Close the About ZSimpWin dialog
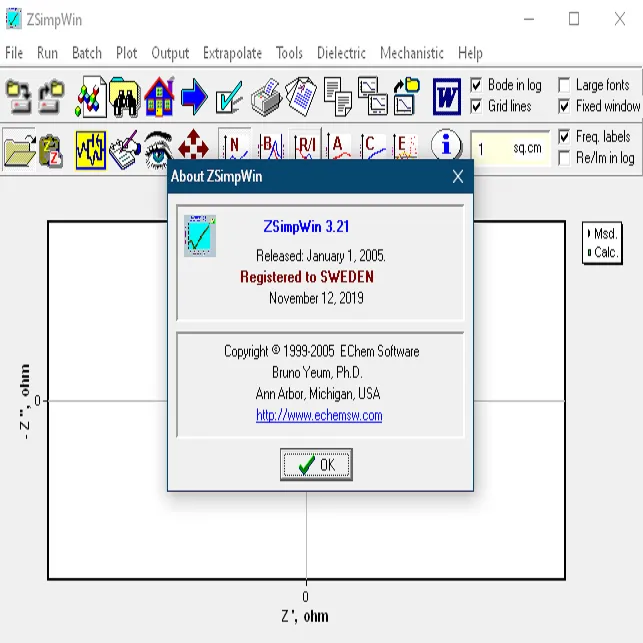 458,177
